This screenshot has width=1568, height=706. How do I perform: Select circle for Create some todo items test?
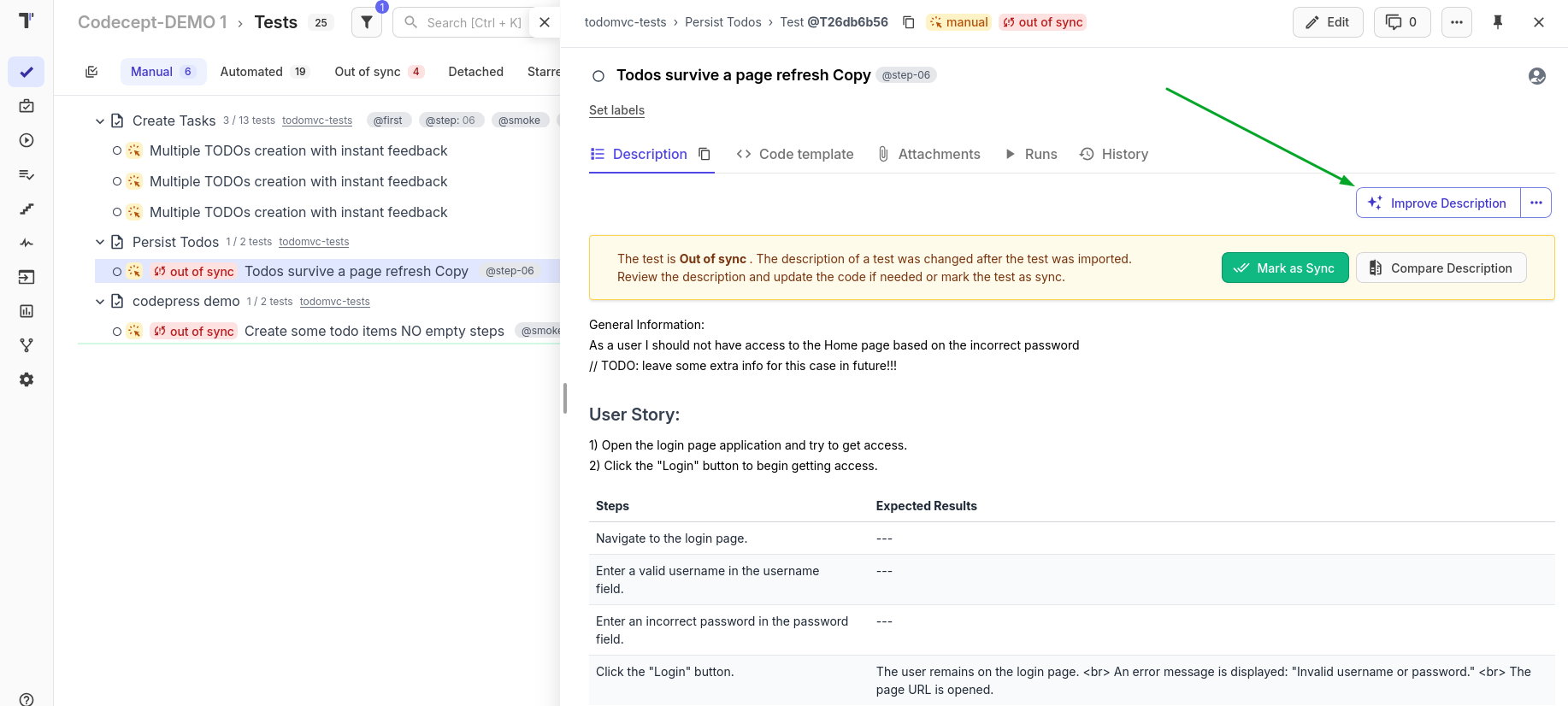coord(117,332)
